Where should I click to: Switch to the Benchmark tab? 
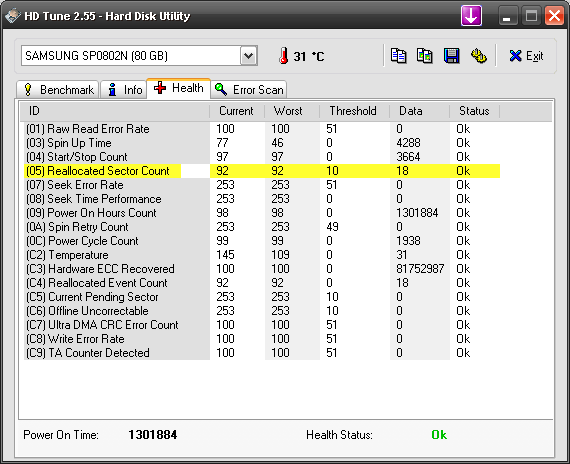pyautogui.click(x=58, y=89)
